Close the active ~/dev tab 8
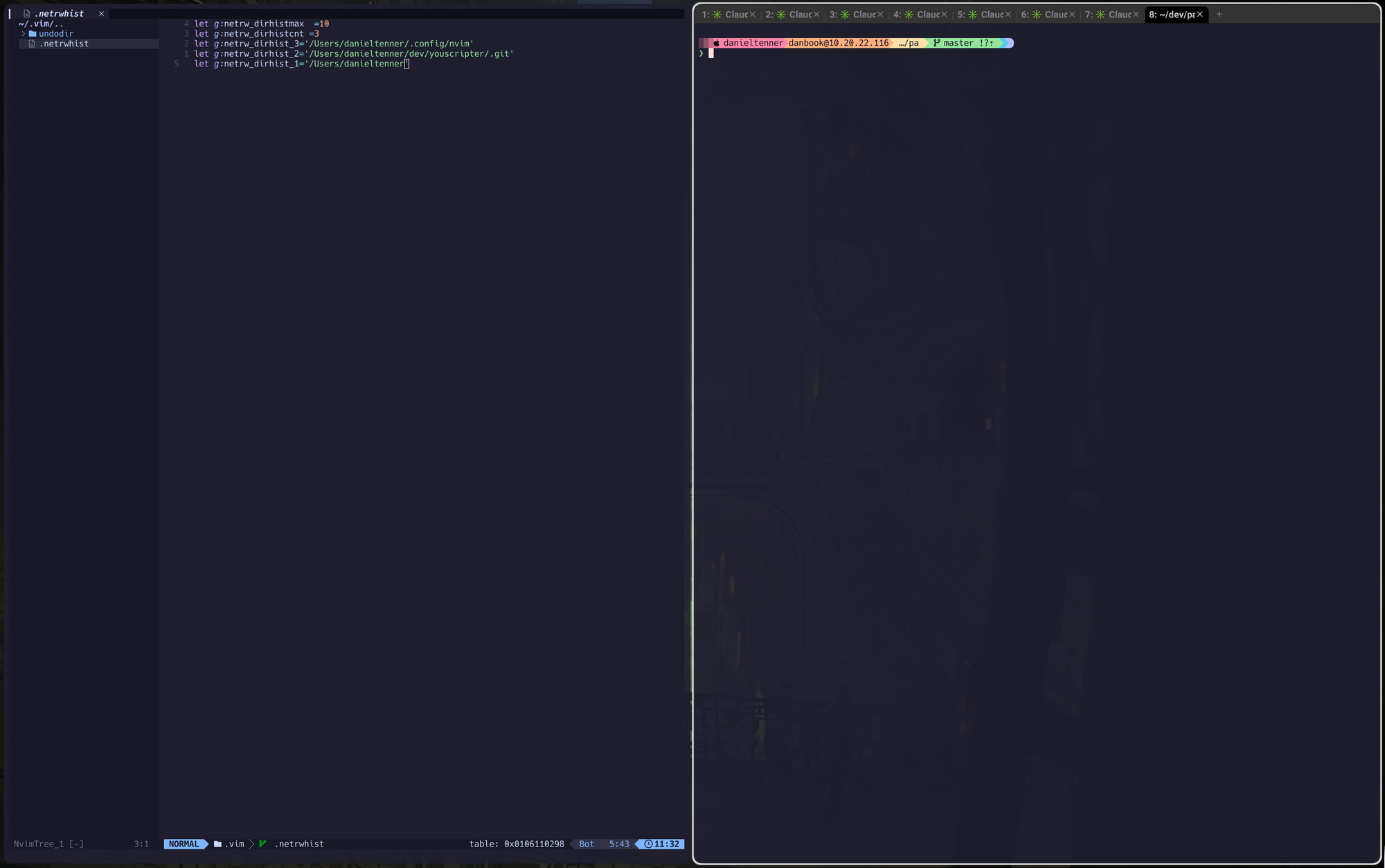 (x=1200, y=15)
